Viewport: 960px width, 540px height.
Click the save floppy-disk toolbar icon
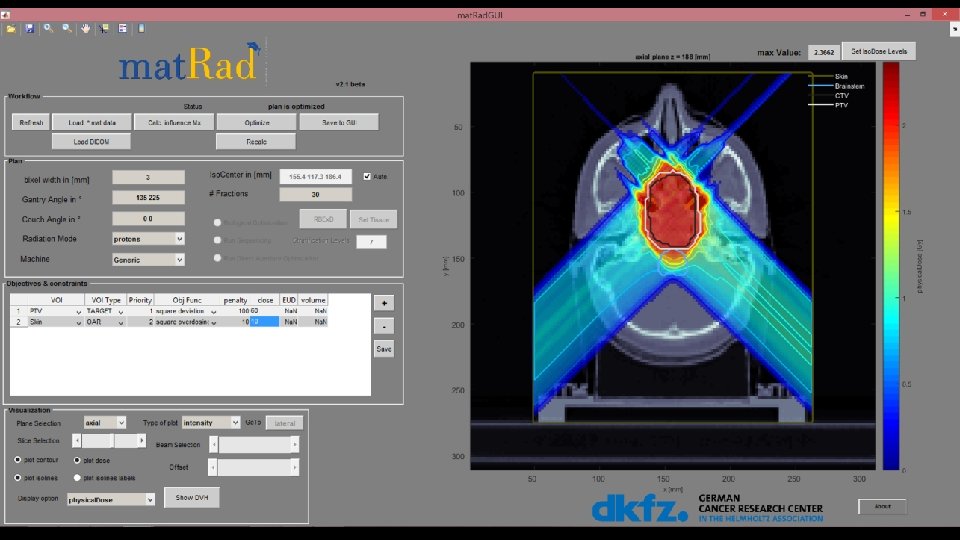tap(29, 29)
